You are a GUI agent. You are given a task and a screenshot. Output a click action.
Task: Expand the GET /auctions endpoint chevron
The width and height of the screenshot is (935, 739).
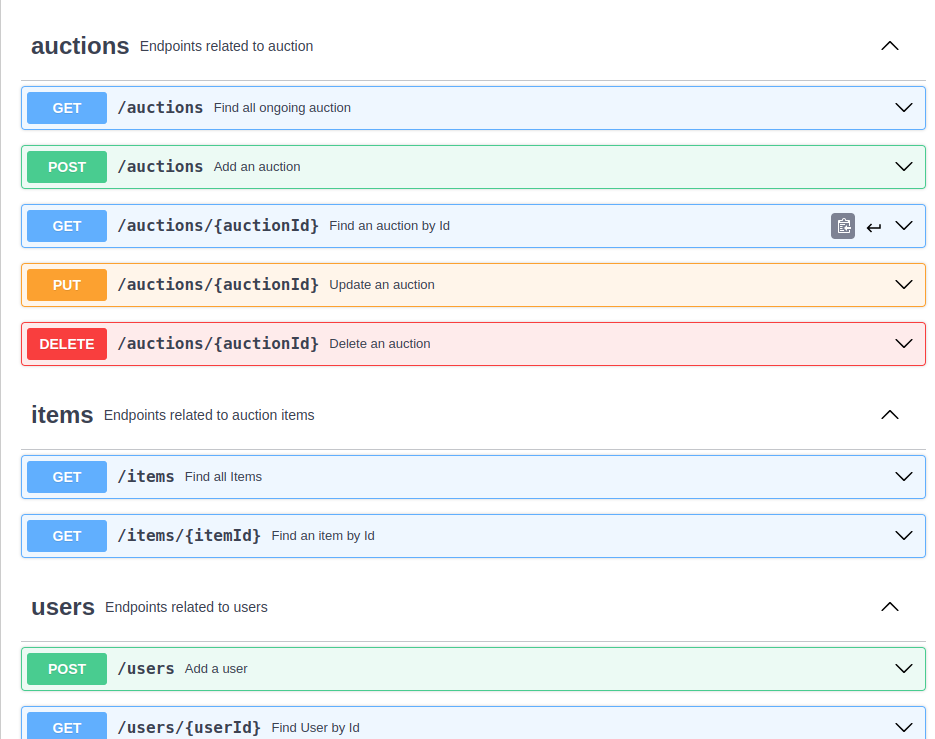pyautogui.click(x=903, y=108)
